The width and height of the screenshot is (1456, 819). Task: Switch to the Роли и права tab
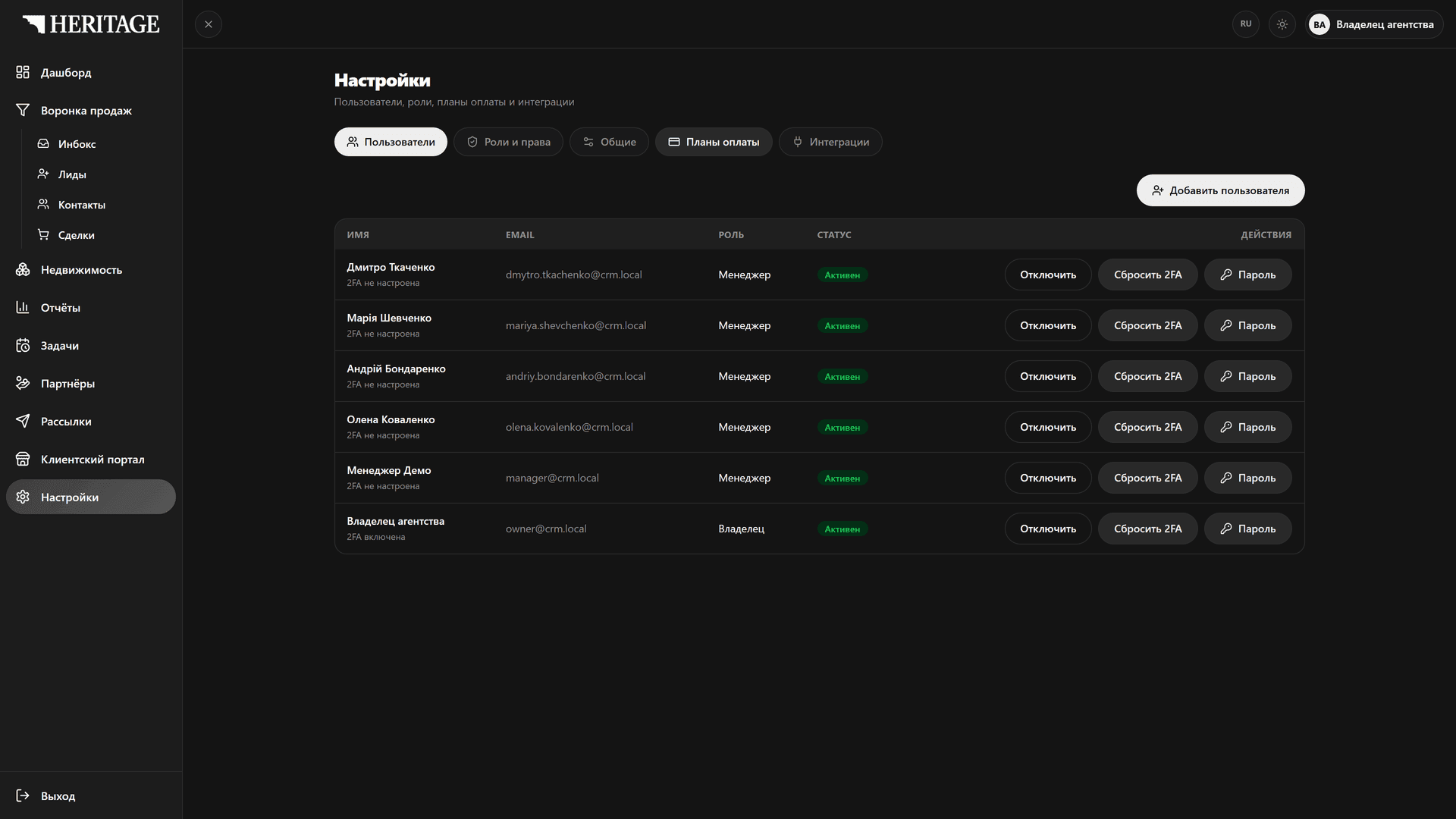pyautogui.click(x=508, y=142)
